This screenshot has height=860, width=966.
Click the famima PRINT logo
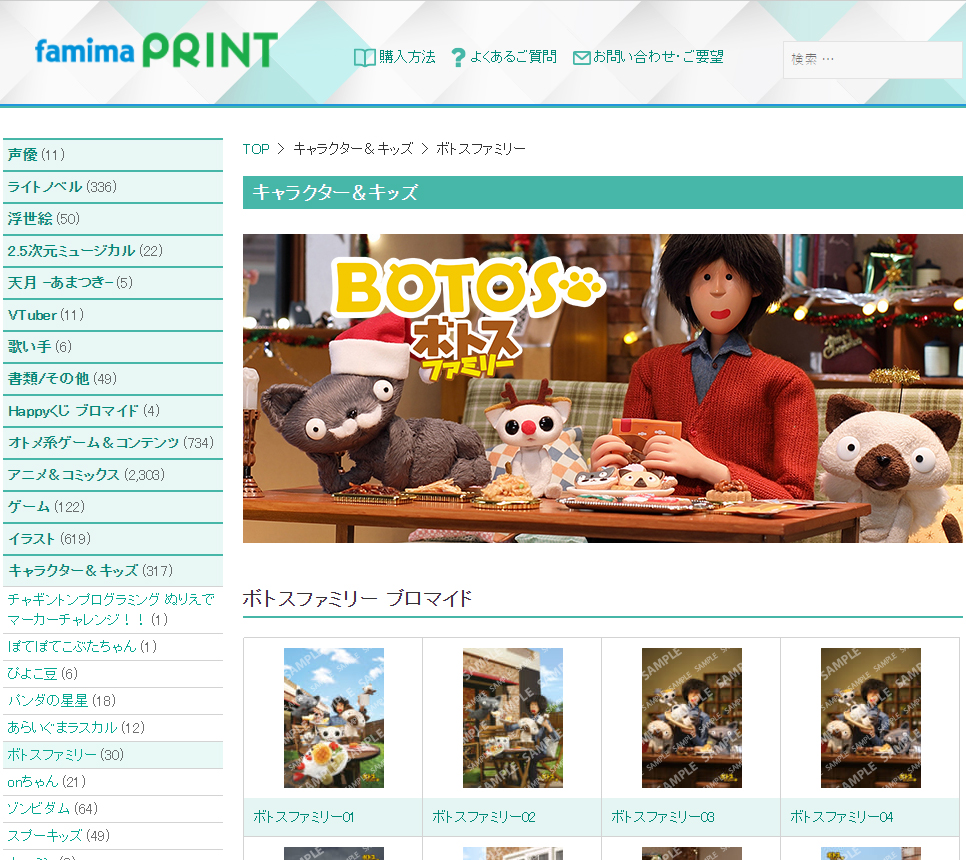pos(156,50)
